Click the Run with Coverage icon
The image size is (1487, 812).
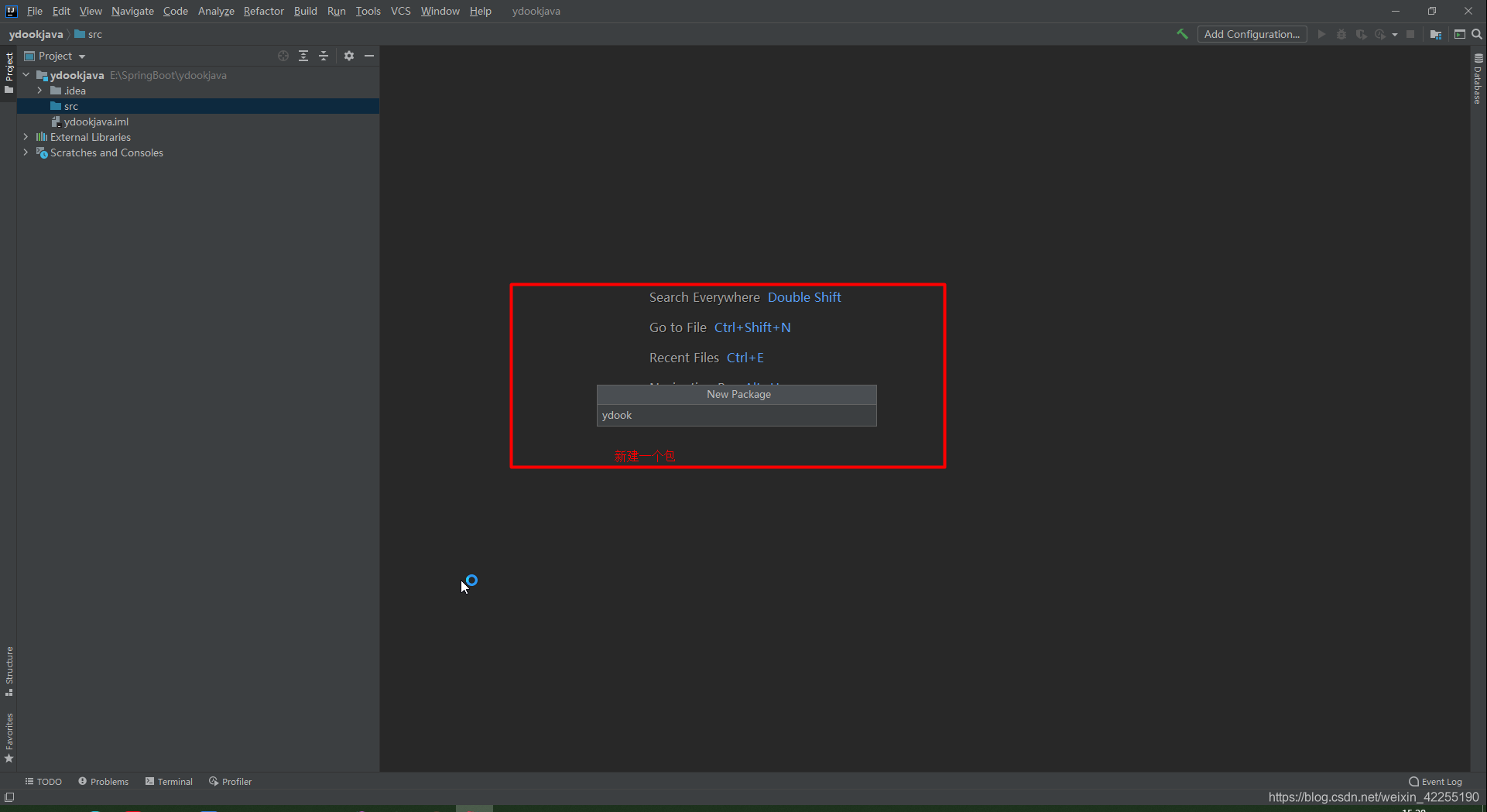tap(1361, 34)
